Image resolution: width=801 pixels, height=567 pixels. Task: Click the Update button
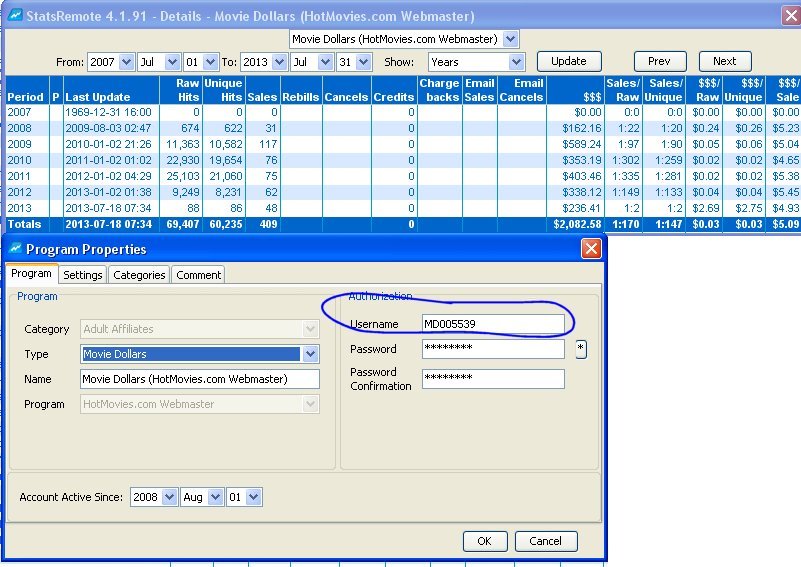[569, 61]
